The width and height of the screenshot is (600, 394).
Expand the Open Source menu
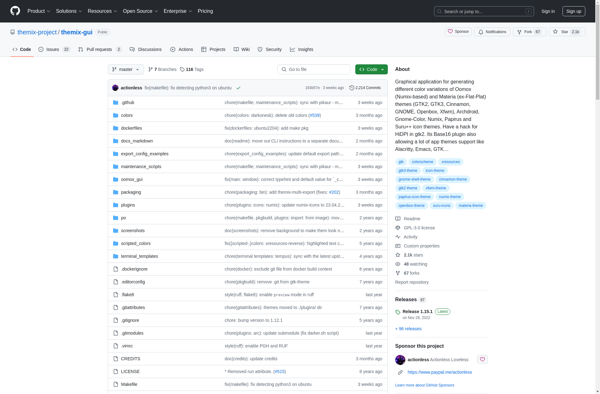coord(140,11)
